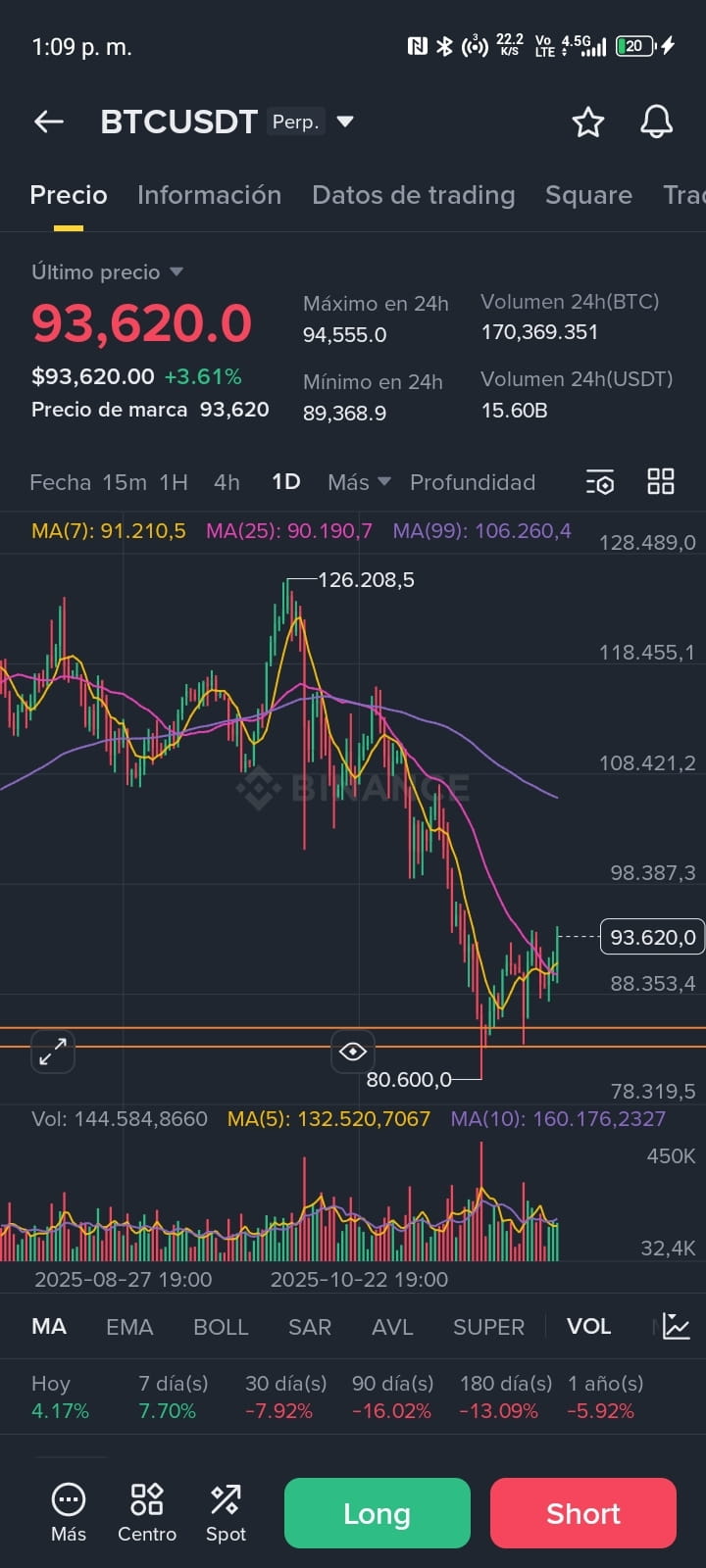
Task: Tap 30 día(s) -7.92% performance
Action: pos(285,1397)
